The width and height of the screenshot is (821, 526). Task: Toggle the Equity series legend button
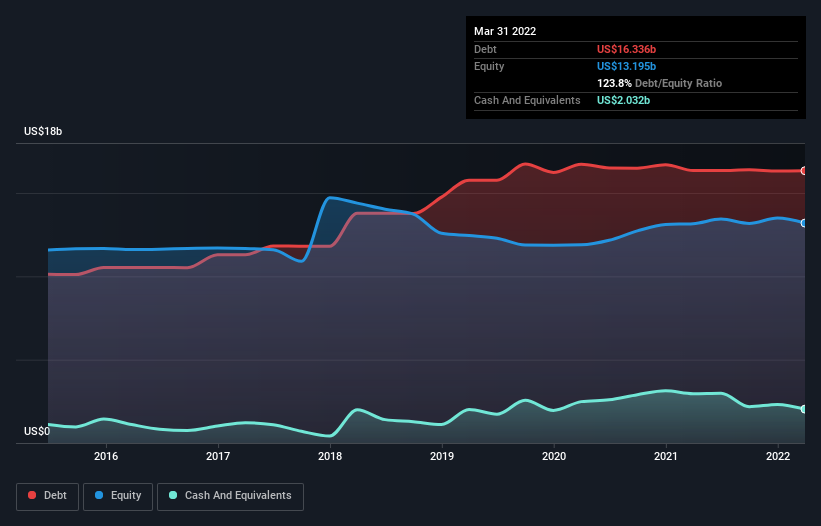tap(118, 496)
